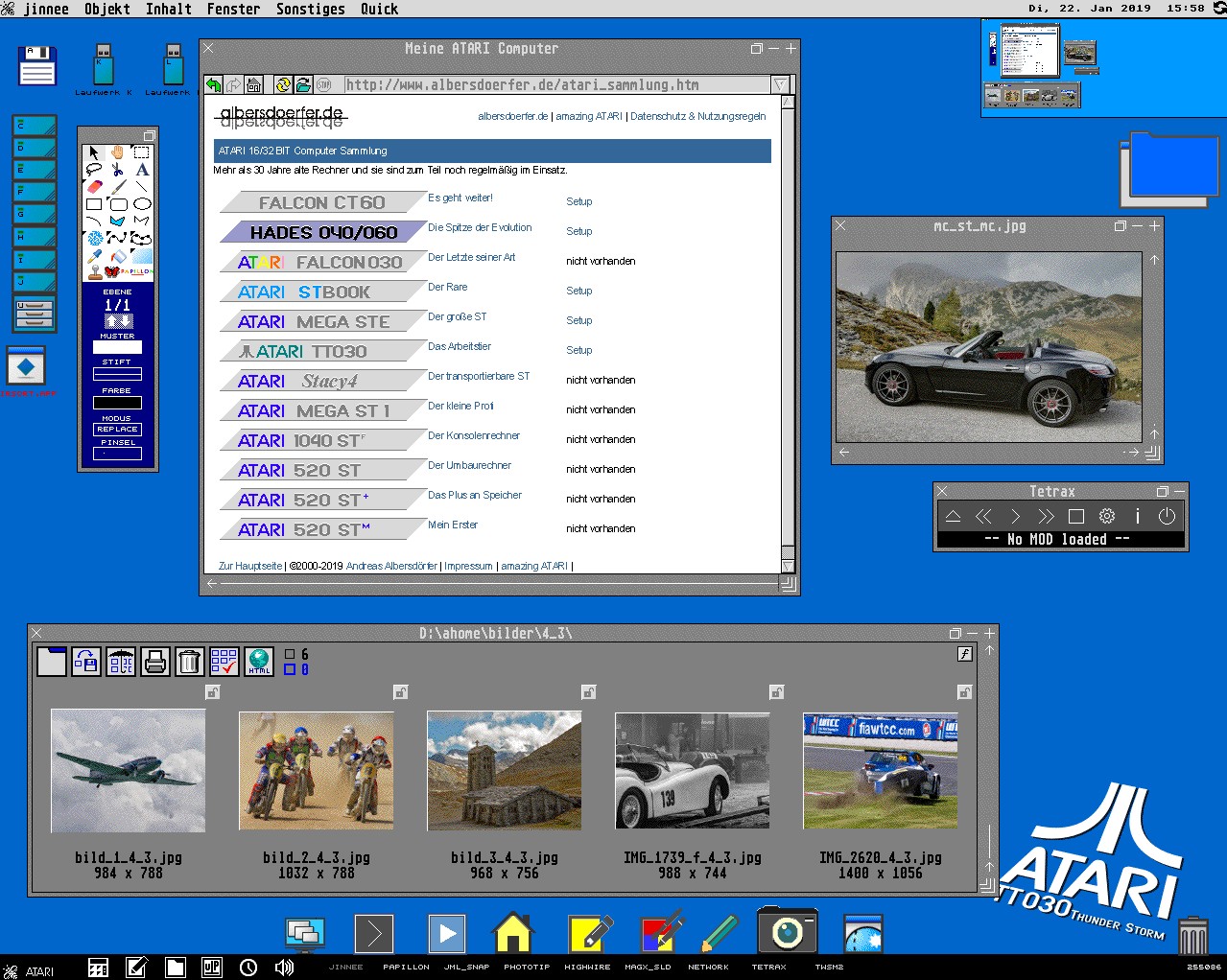Pick the rubber stamp tool

tap(95, 272)
